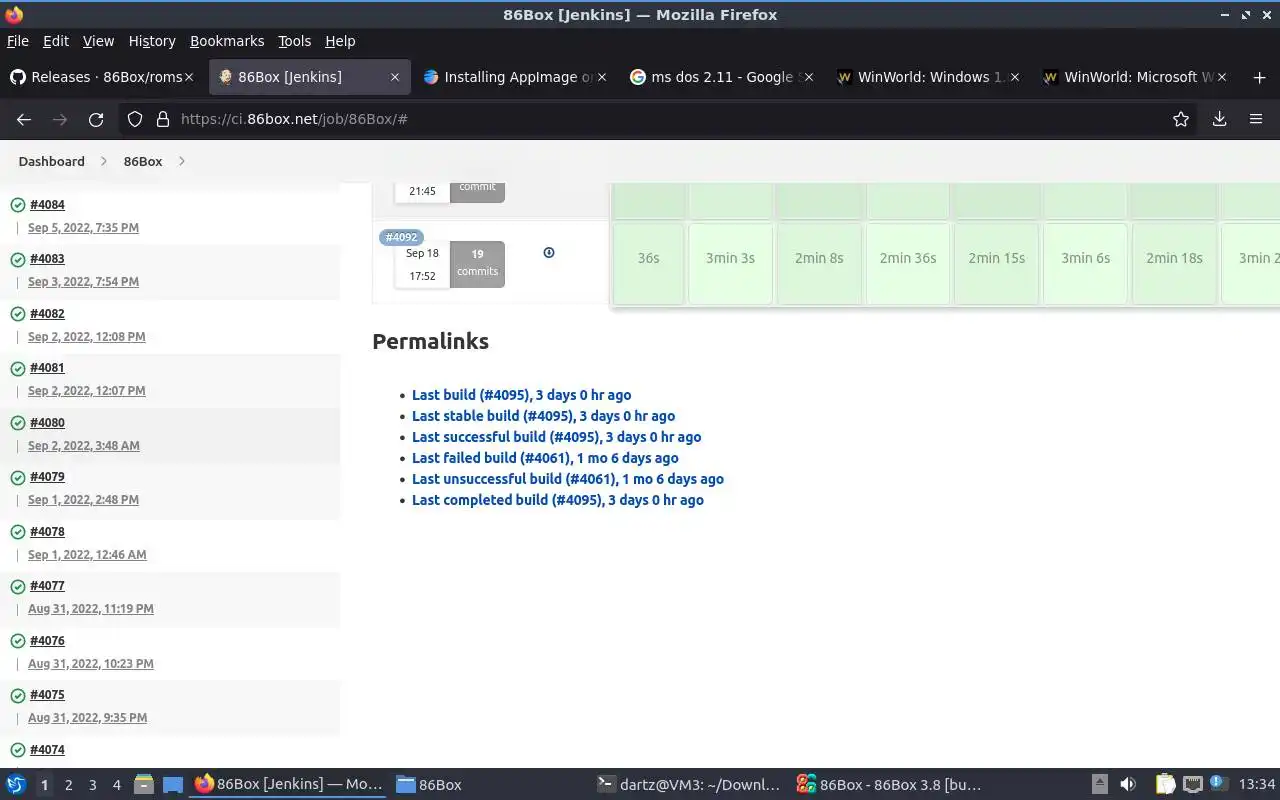The image size is (1280, 800).
Task: Click the success status icon for build #4080
Action: pos(17,423)
